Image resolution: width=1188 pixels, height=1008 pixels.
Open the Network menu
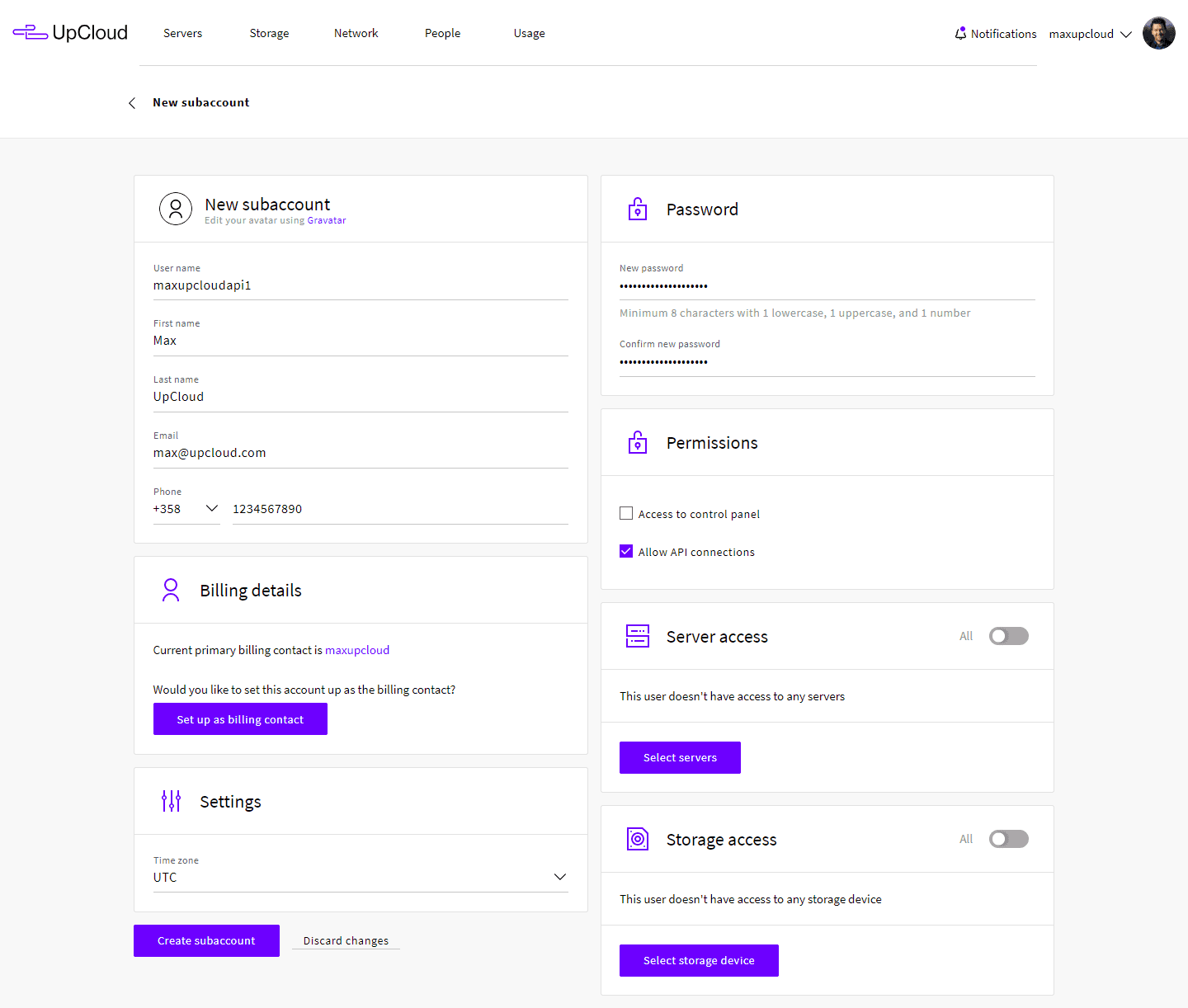tap(356, 33)
